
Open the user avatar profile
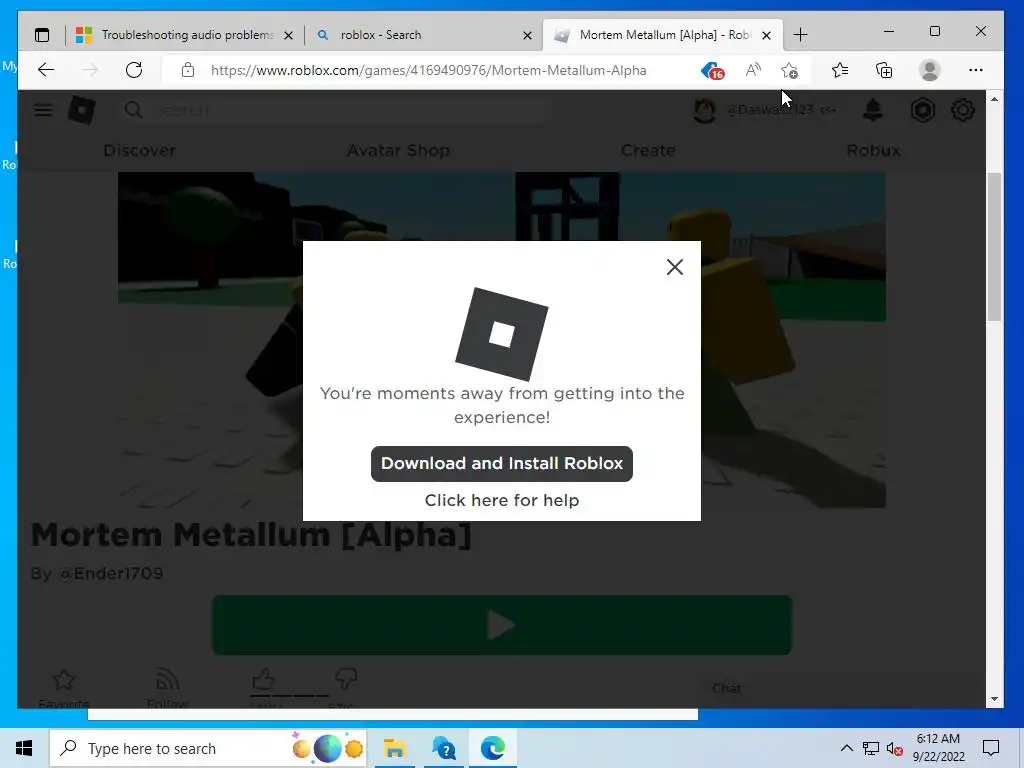tap(704, 110)
